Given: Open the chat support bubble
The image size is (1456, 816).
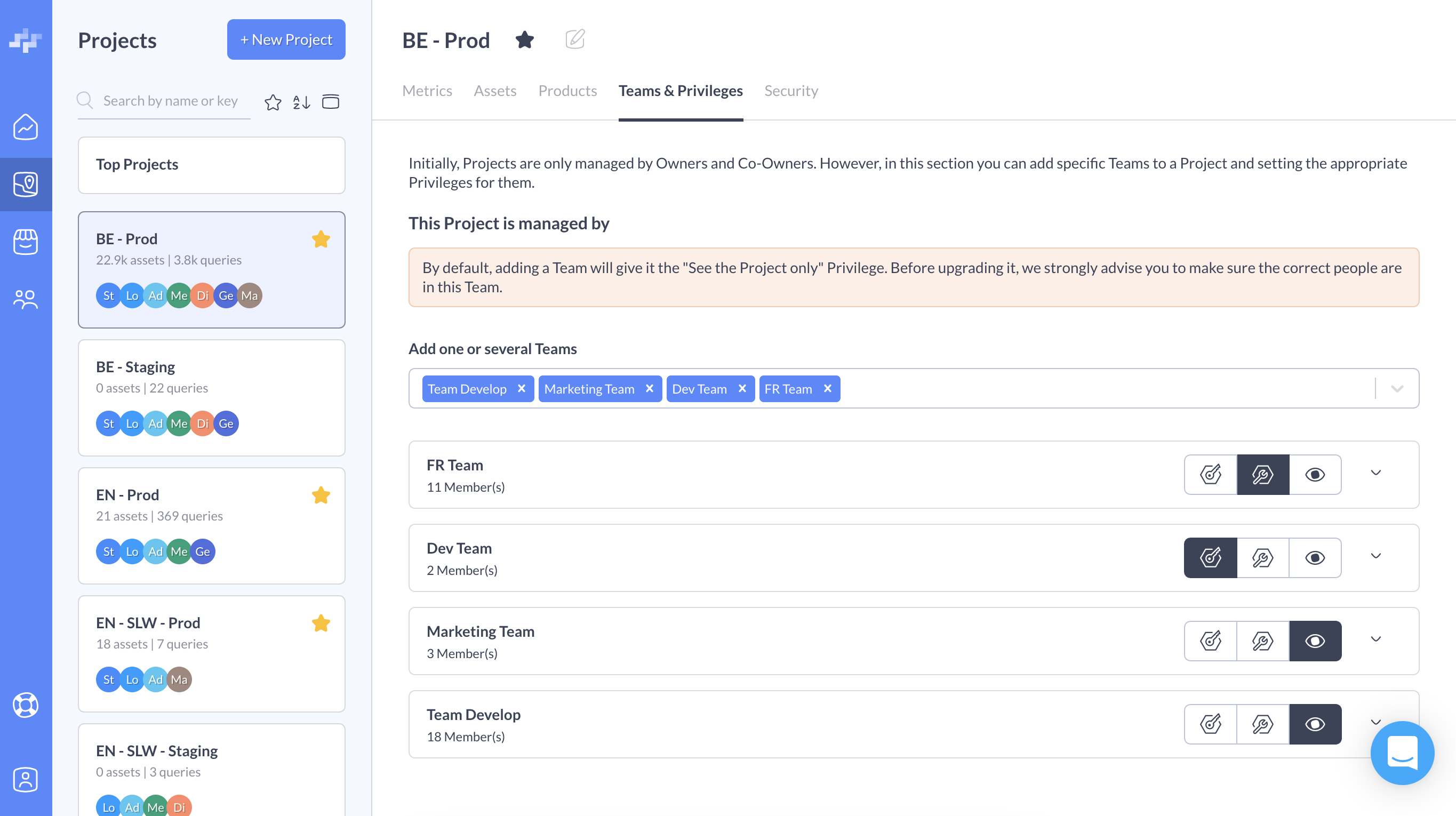Looking at the screenshot, I should (1402, 753).
